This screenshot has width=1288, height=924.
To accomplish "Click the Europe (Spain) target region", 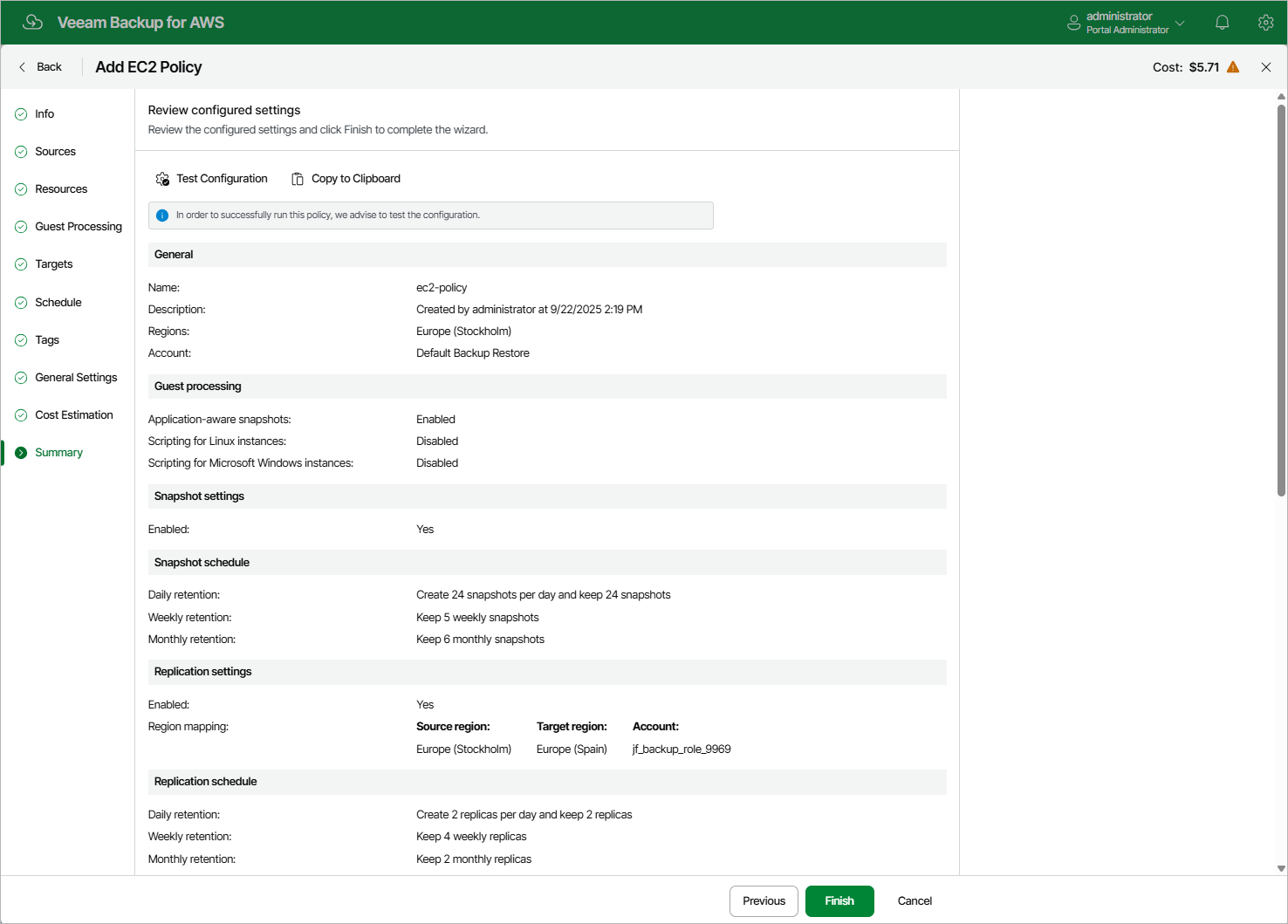I will pyautogui.click(x=572, y=749).
